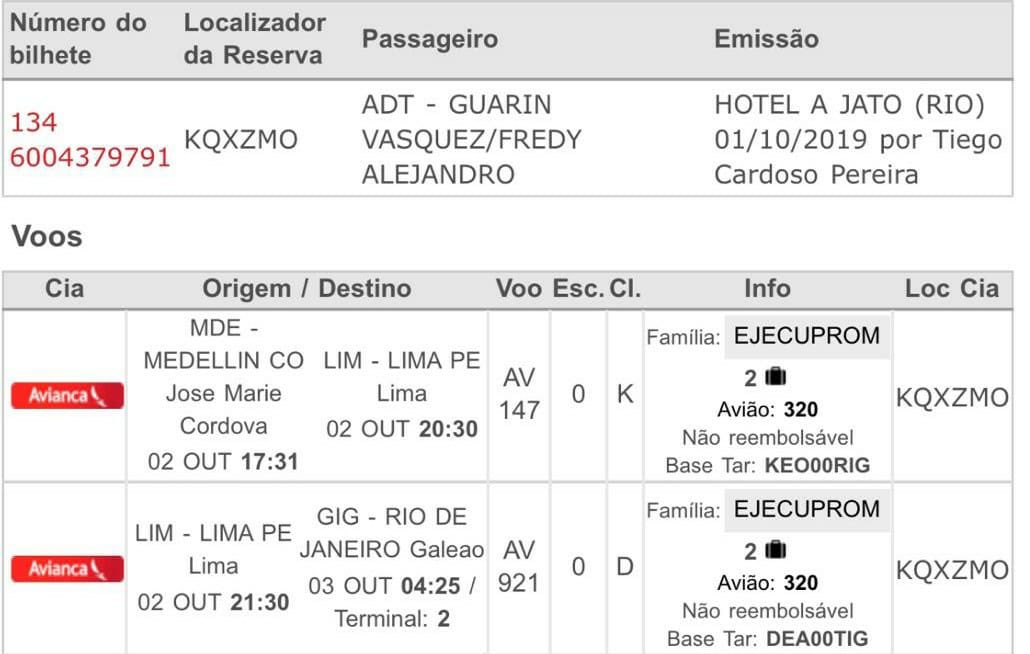Select the EJECUPROM family box for flight AV 921
1030x654 pixels.
point(806,509)
